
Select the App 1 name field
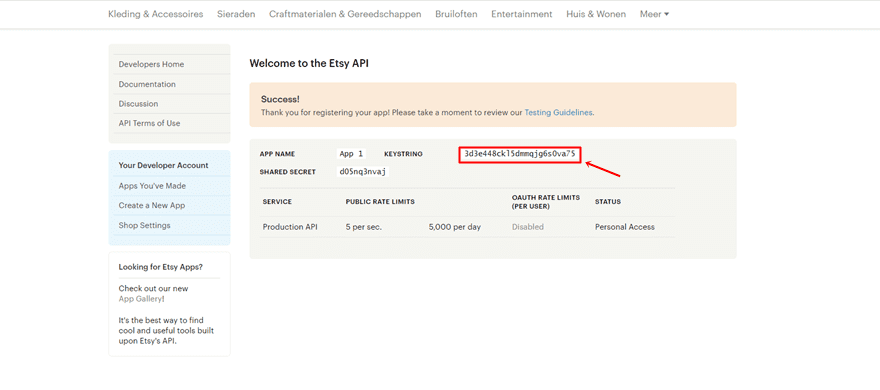[x=351, y=154]
